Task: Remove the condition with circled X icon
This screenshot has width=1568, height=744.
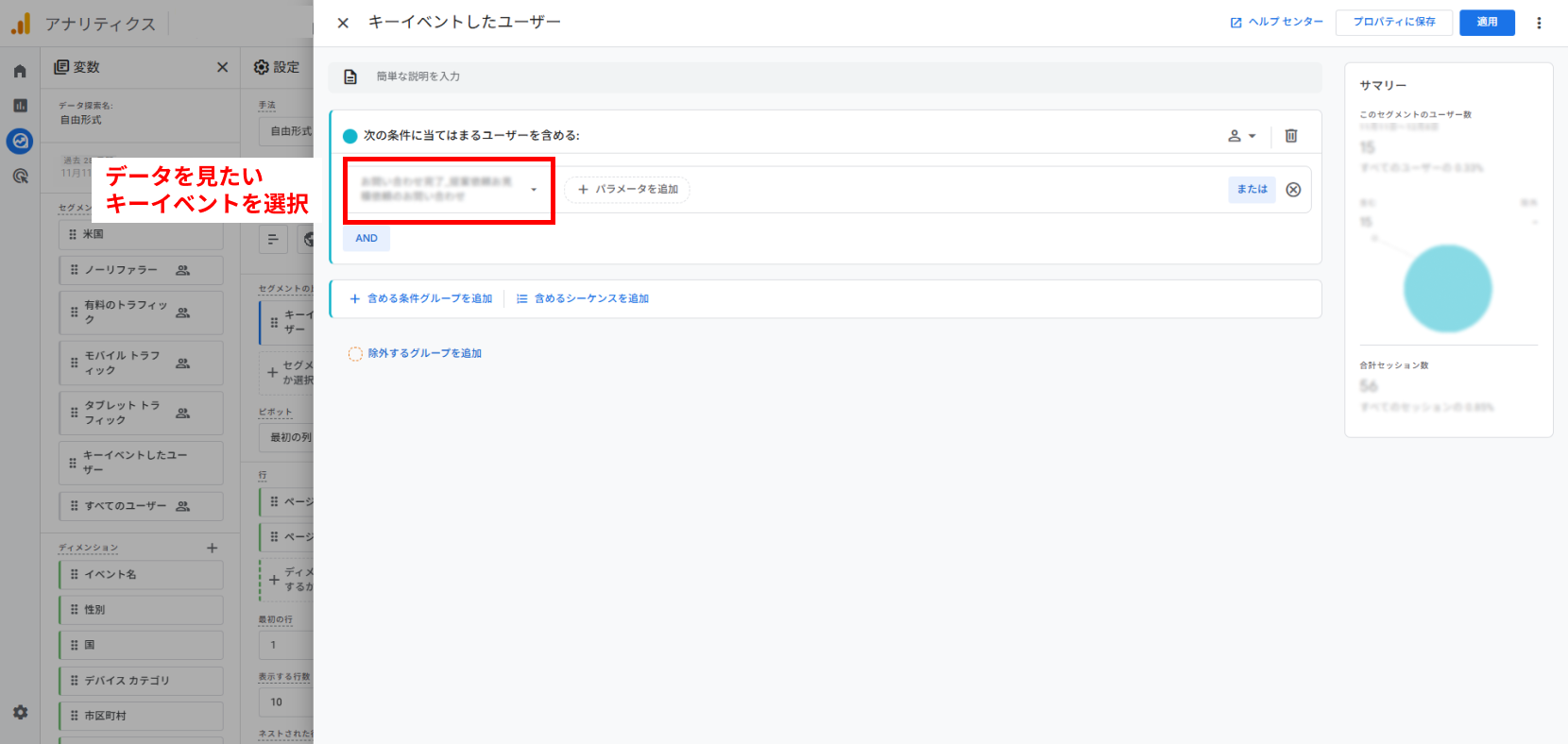Action: pos(1293,190)
